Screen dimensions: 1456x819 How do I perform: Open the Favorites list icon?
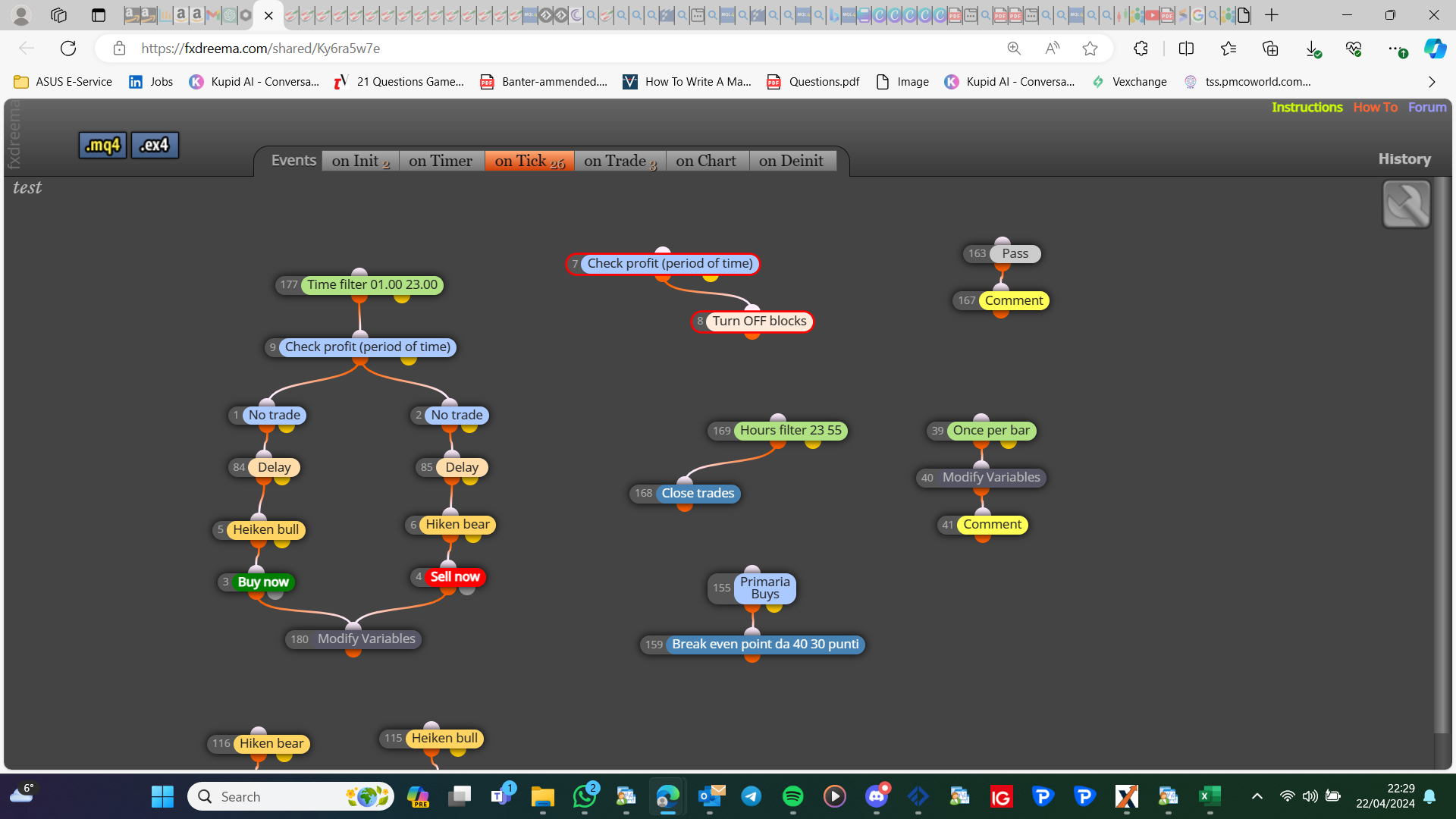tap(1228, 49)
